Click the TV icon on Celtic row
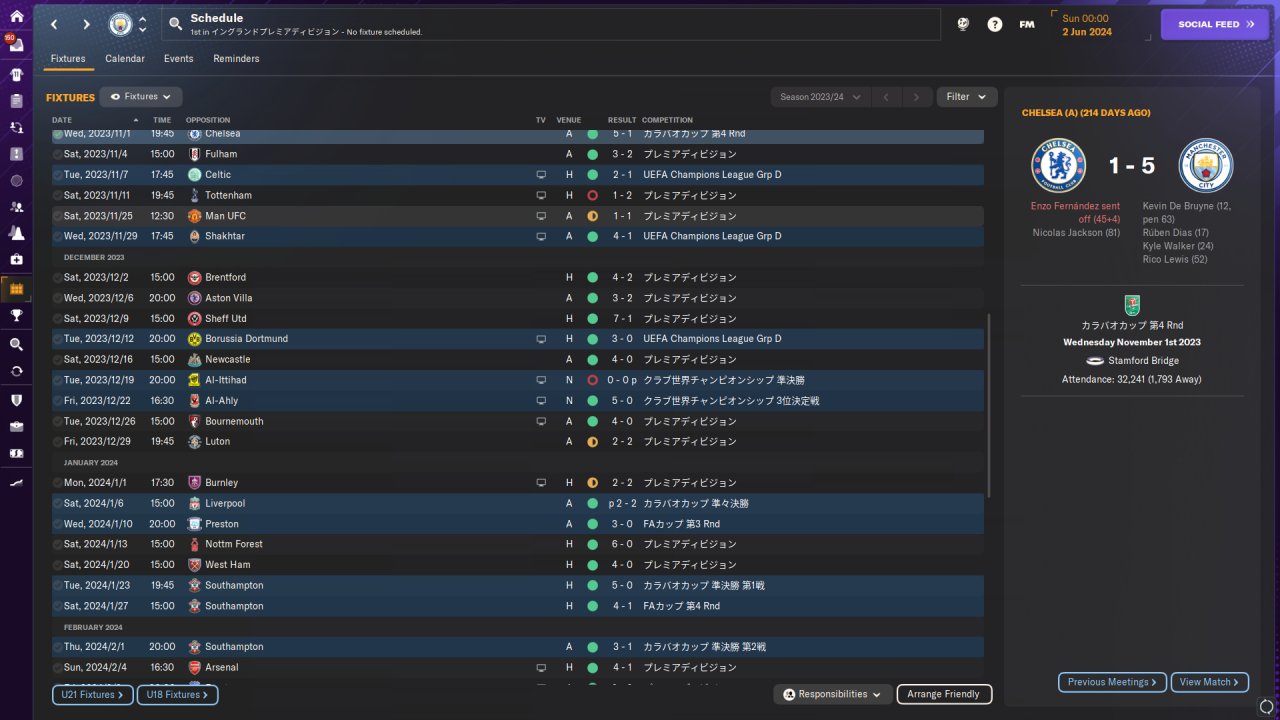Image resolution: width=1280 pixels, height=720 pixels. 541,175
